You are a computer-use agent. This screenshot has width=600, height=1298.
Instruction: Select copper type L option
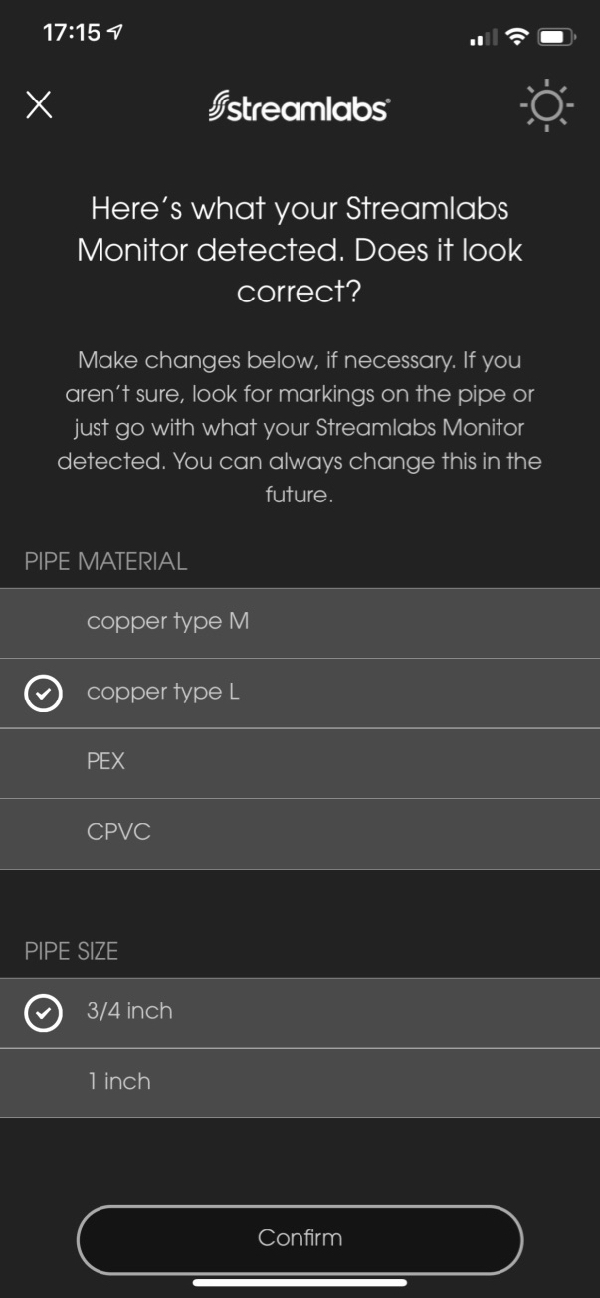[x=300, y=692]
